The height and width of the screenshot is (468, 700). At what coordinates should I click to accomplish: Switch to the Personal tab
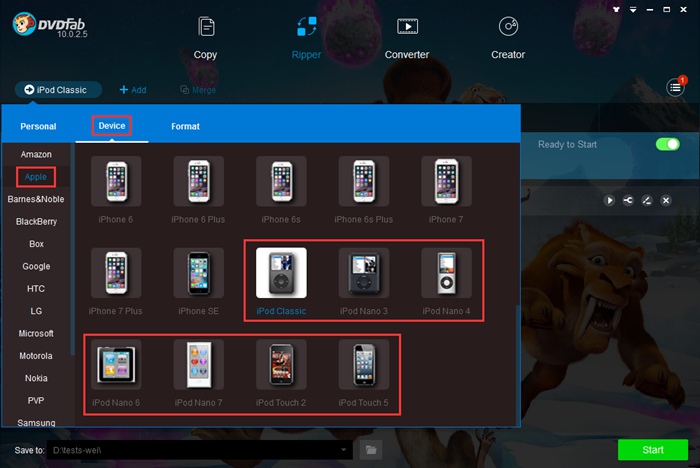click(x=38, y=126)
